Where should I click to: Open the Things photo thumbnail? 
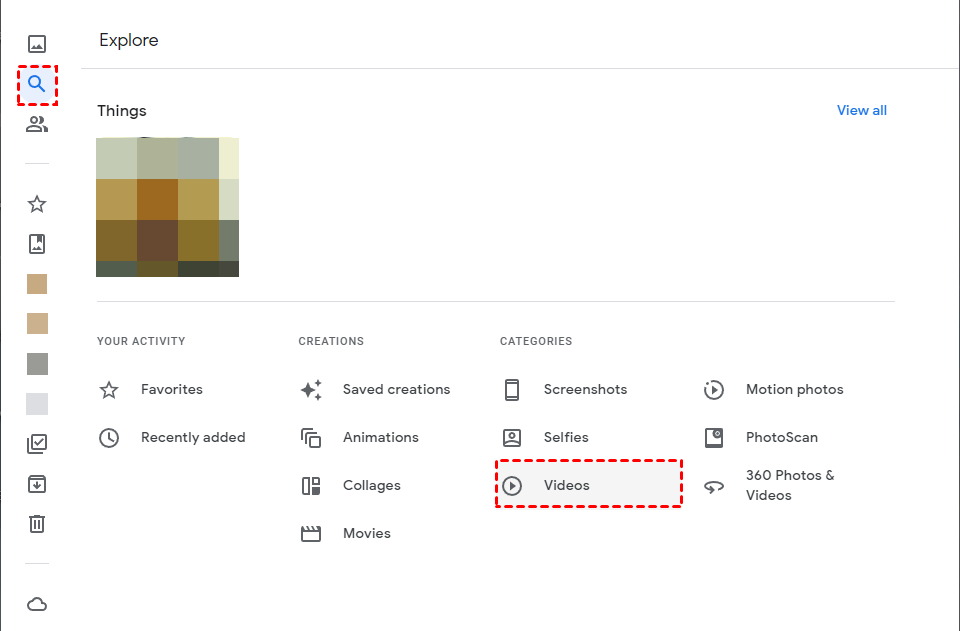point(167,207)
